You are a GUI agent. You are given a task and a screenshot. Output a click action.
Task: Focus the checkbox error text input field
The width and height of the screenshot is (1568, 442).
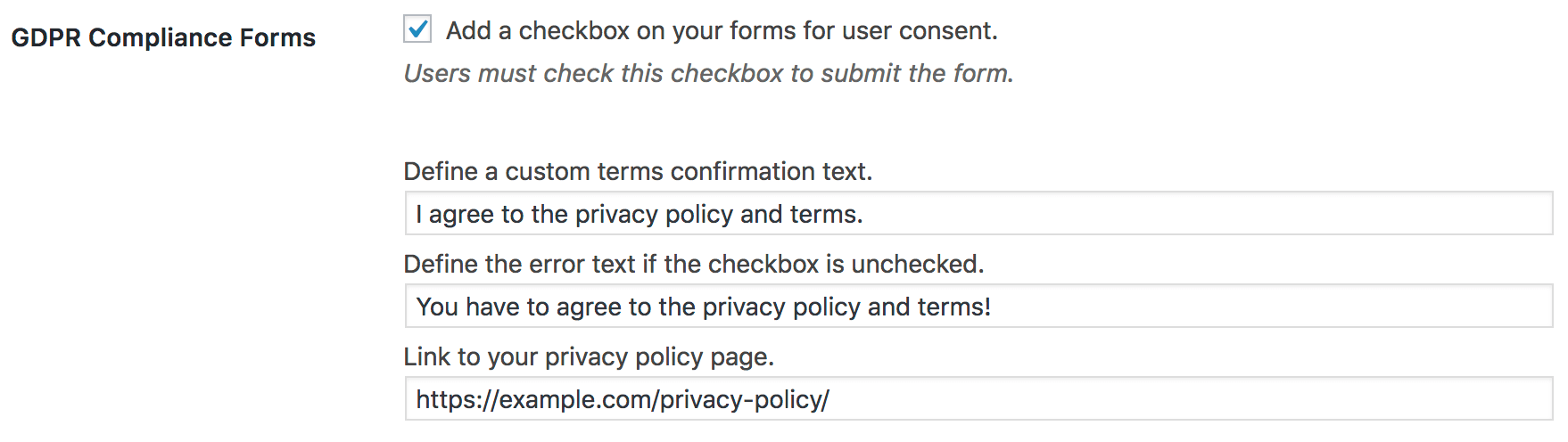978,307
